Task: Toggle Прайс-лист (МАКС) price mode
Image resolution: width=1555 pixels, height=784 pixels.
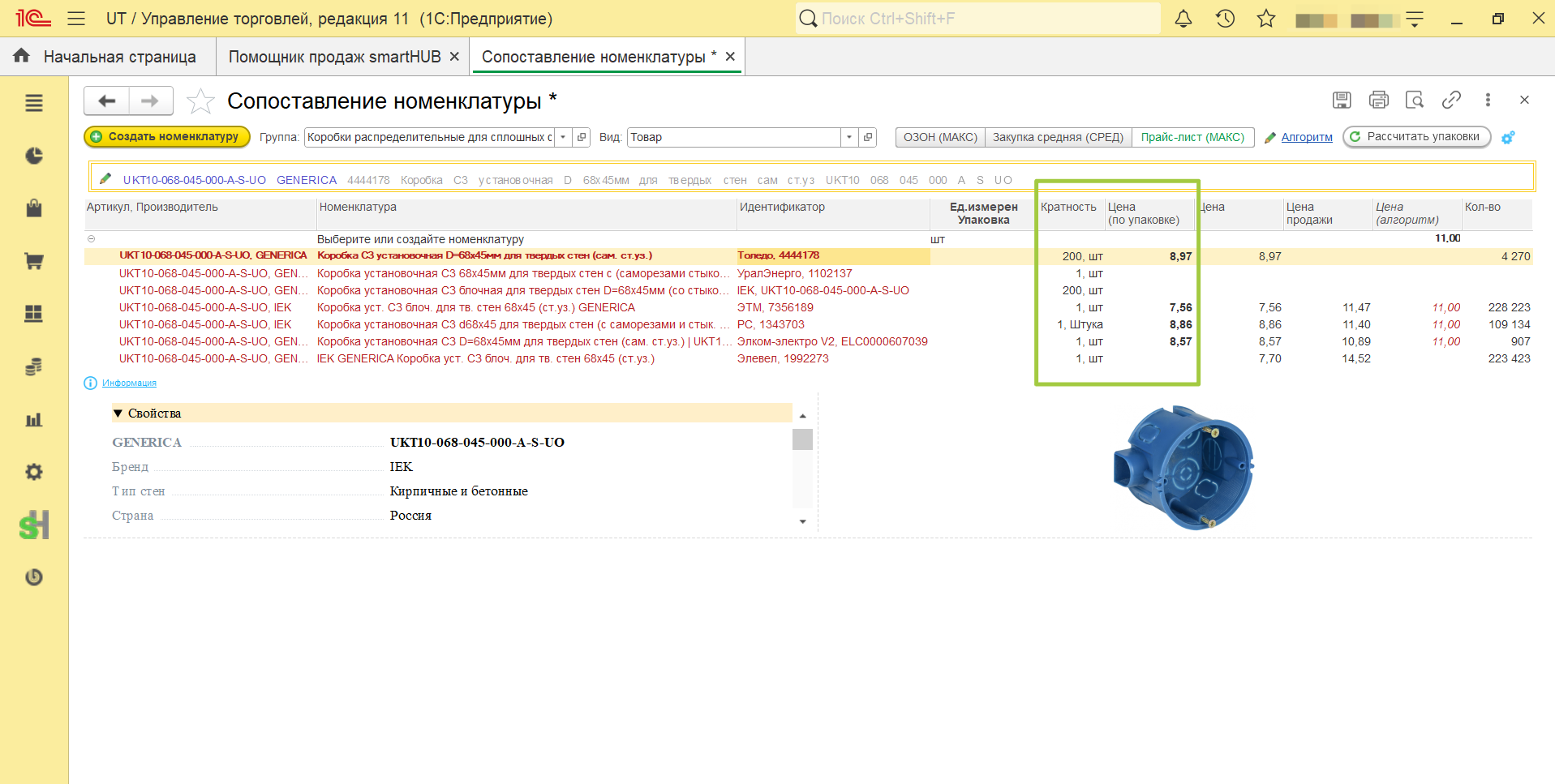Action: (1192, 137)
